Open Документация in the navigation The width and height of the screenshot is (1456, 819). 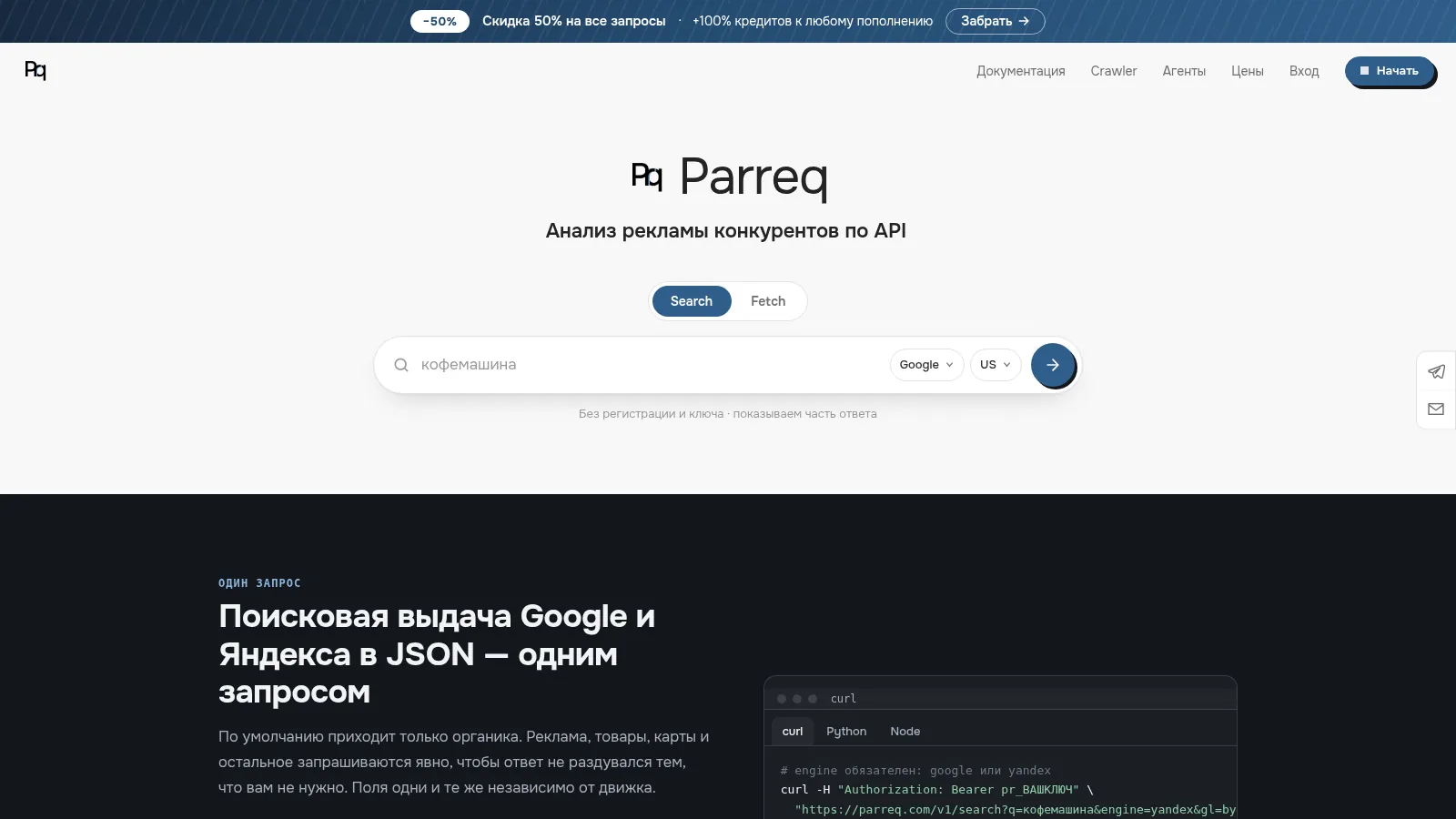click(x=1021, y=71)
